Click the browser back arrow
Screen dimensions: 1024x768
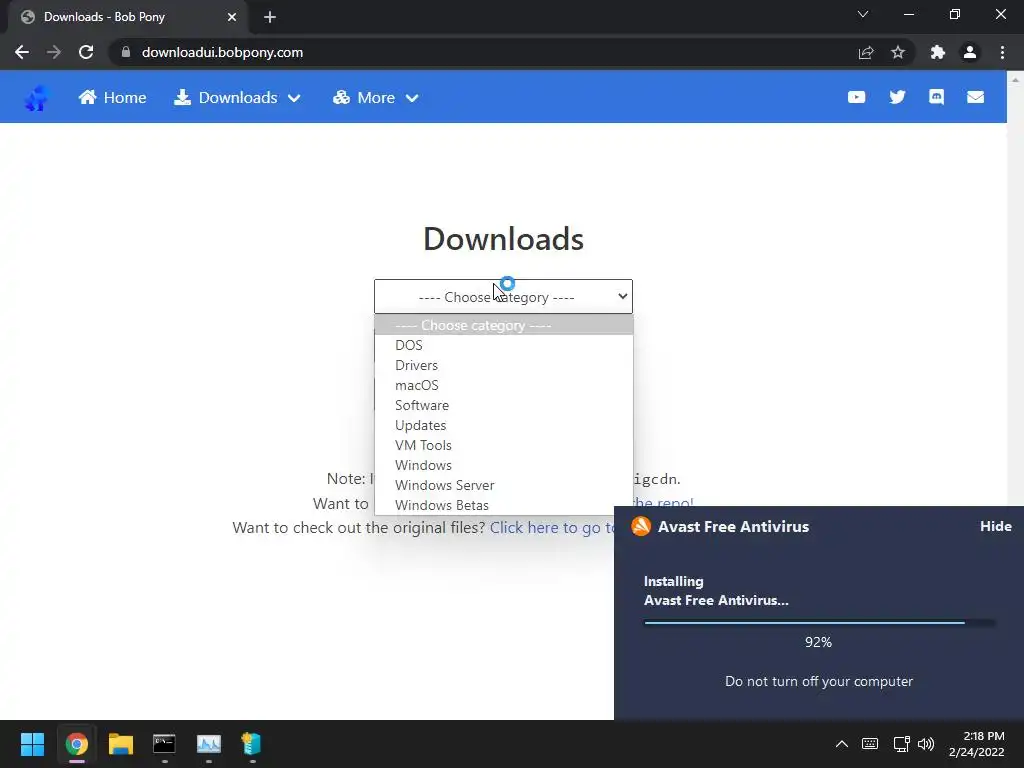[x=22, y=52]
